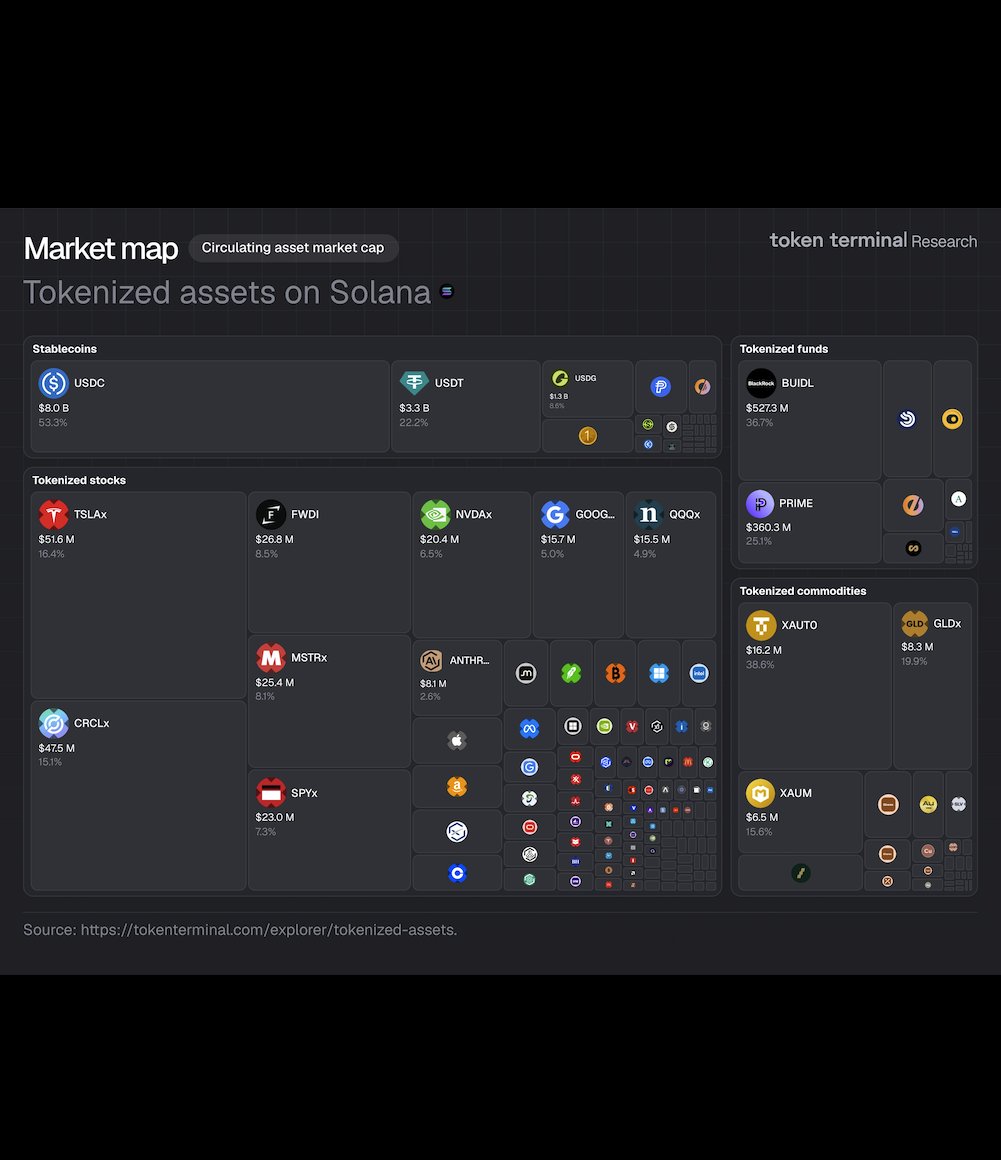Click the $15.7 M GOOG value

[558, 539]
